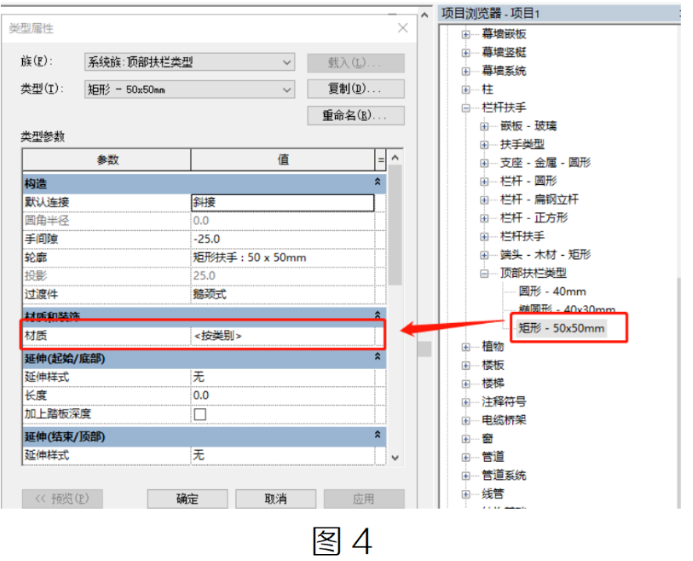Expand 栏杆 - 扁钢立杆 node
The image size is (693, 561).
tap(484, 200)
